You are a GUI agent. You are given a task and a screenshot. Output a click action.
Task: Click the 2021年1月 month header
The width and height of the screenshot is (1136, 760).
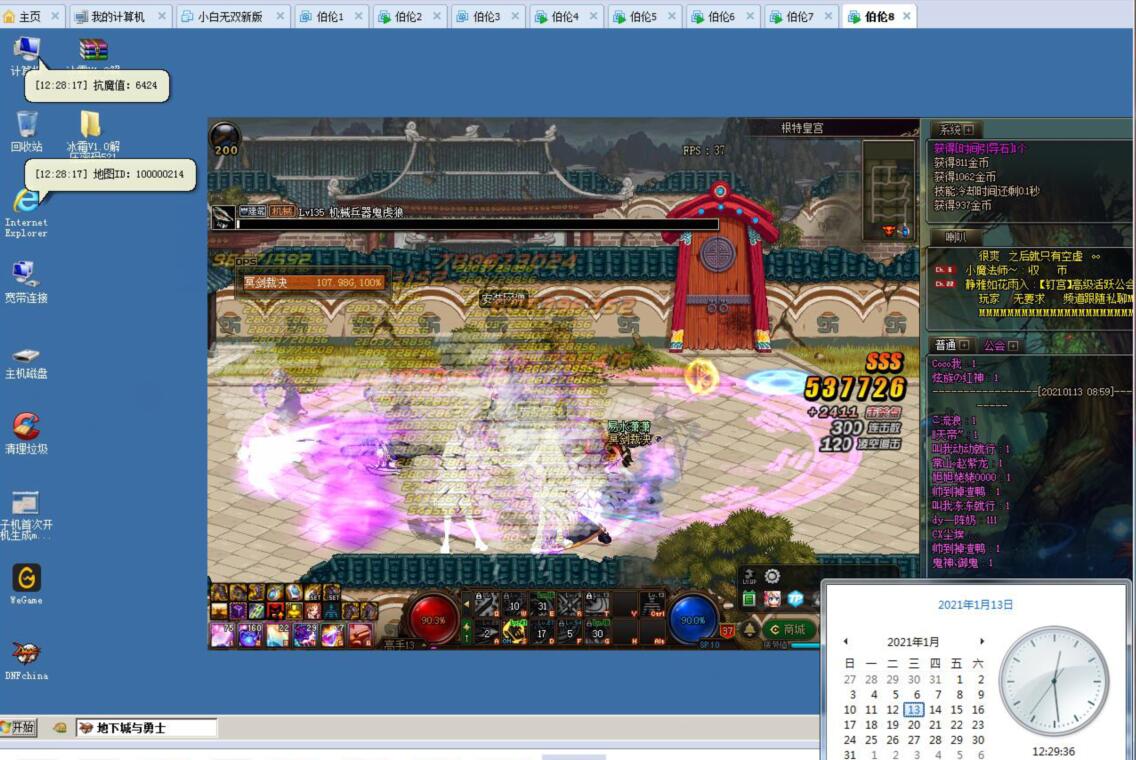pos(913,641)
